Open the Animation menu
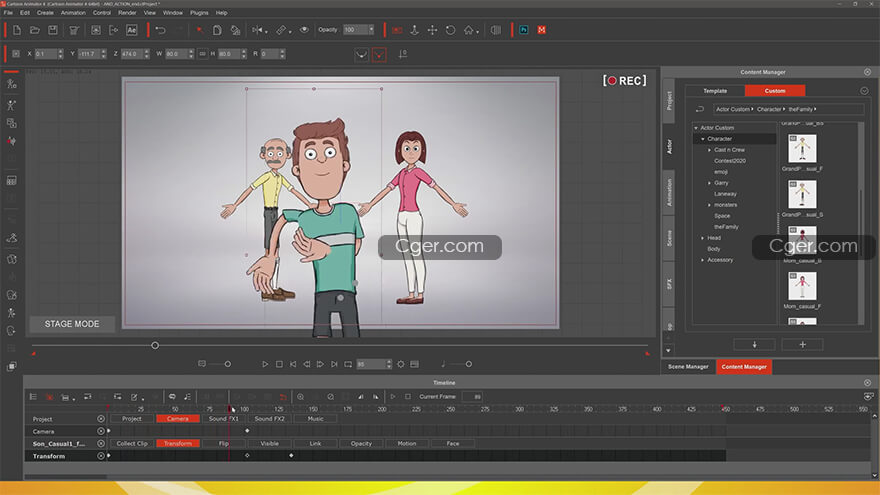The width and height of the screenshot is (880, 495). pyautogui.click(x=73, y=12)
